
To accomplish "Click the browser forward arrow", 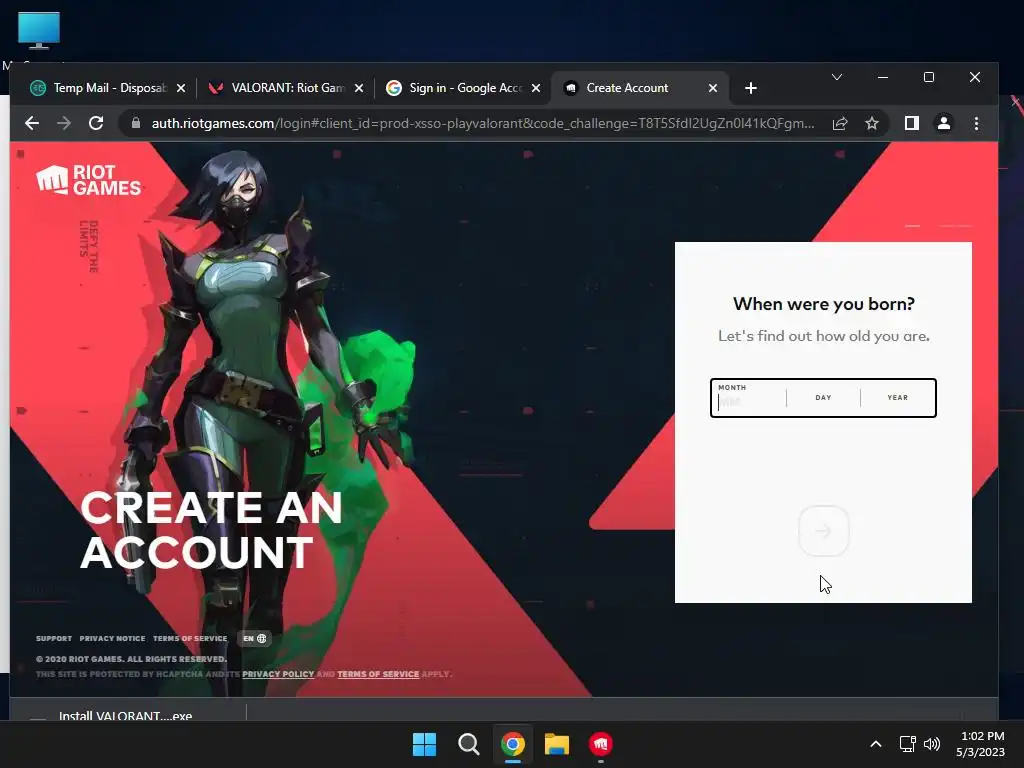I will click(64, 123).
